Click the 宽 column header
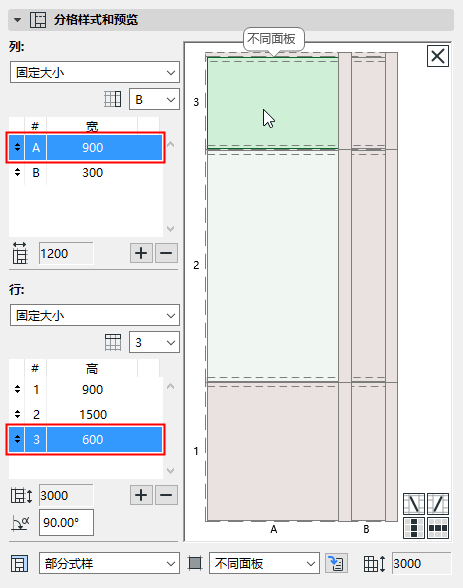463x588 pixels. click(x=92, y=126)
